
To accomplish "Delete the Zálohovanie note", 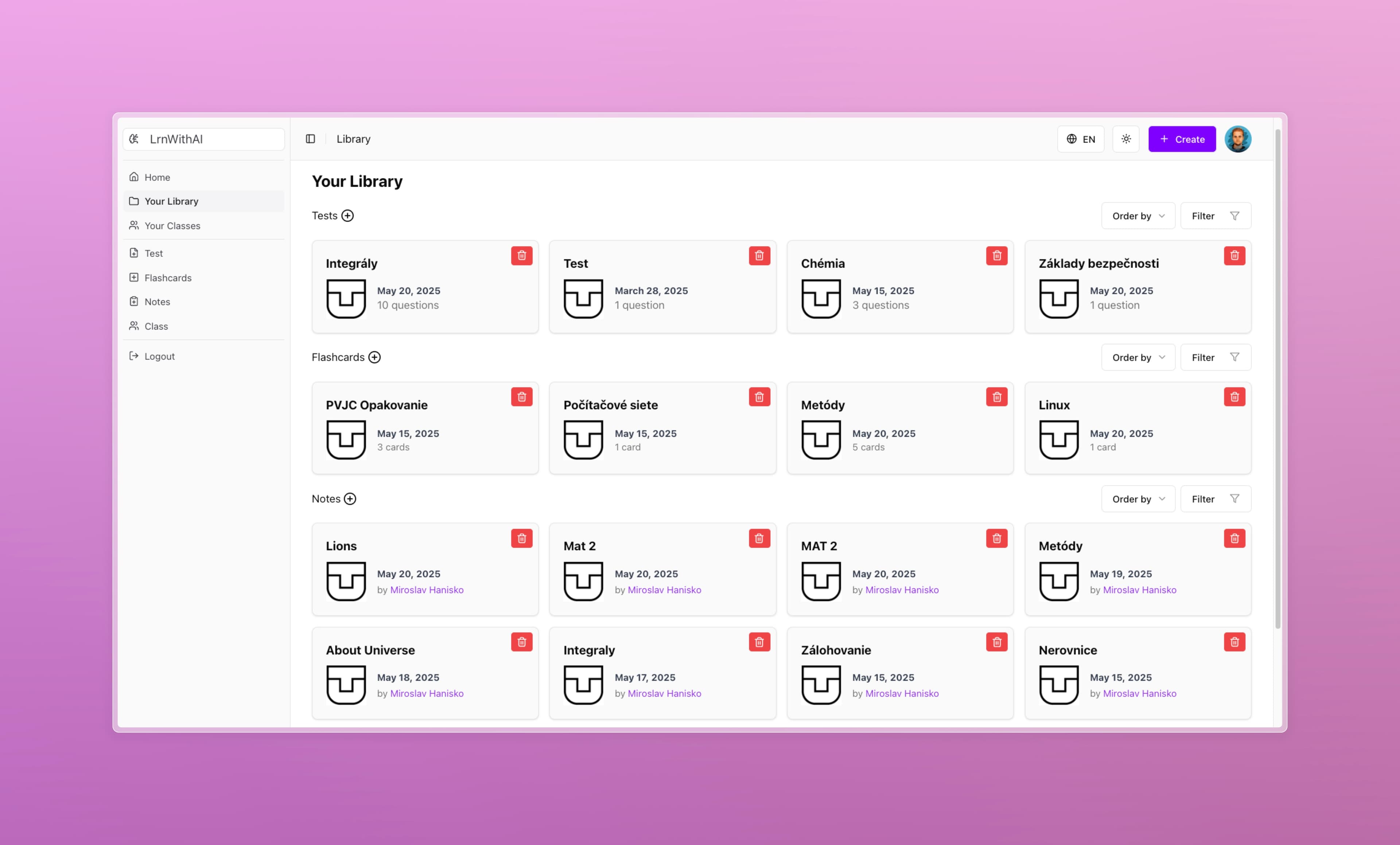I will pos(997,642).
